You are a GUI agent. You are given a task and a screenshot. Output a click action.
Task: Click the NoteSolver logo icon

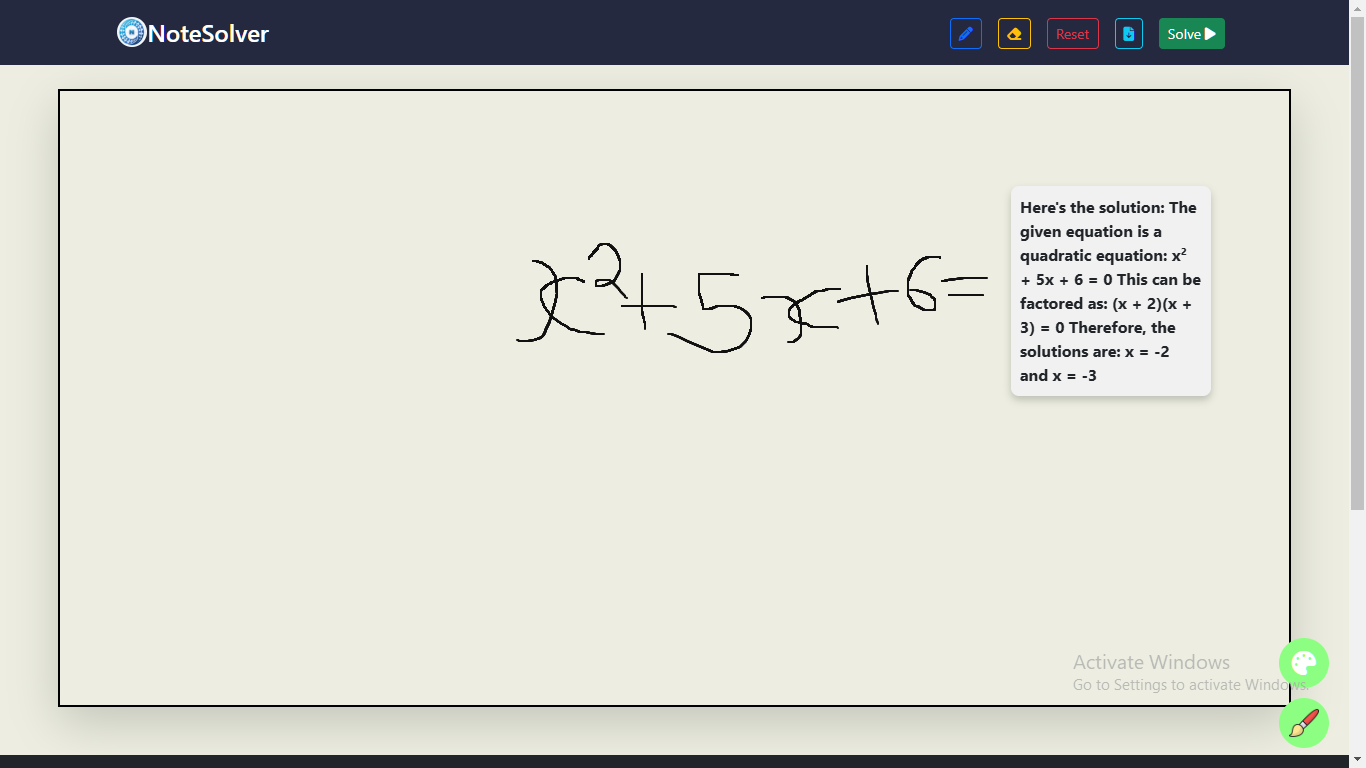[x=129, y=32]
